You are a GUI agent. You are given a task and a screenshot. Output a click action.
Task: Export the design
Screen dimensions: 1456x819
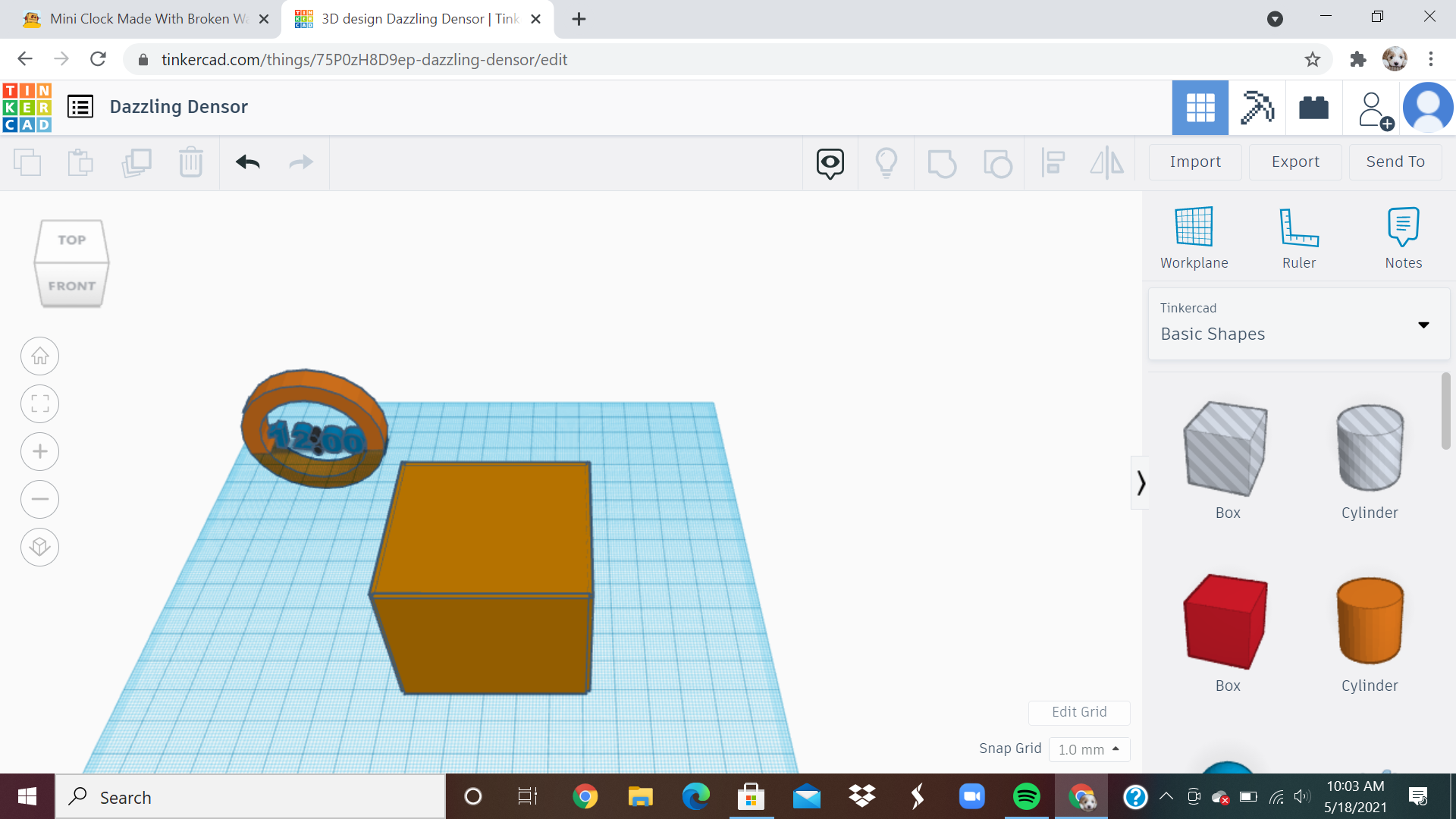[x=1294, y=162]
